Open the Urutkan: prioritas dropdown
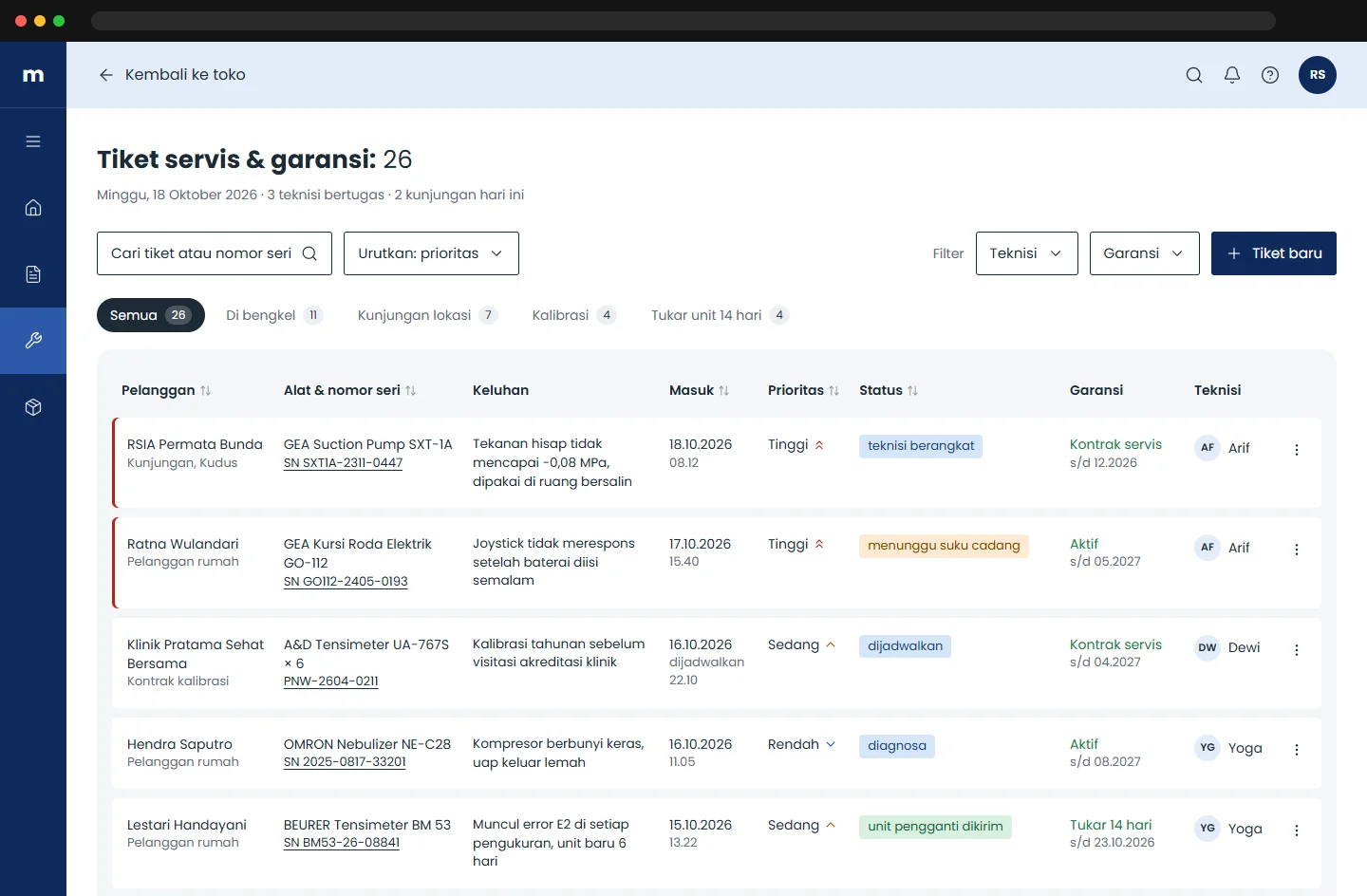The height and width of the screenshot is (896, 1367). coord(431,253)
